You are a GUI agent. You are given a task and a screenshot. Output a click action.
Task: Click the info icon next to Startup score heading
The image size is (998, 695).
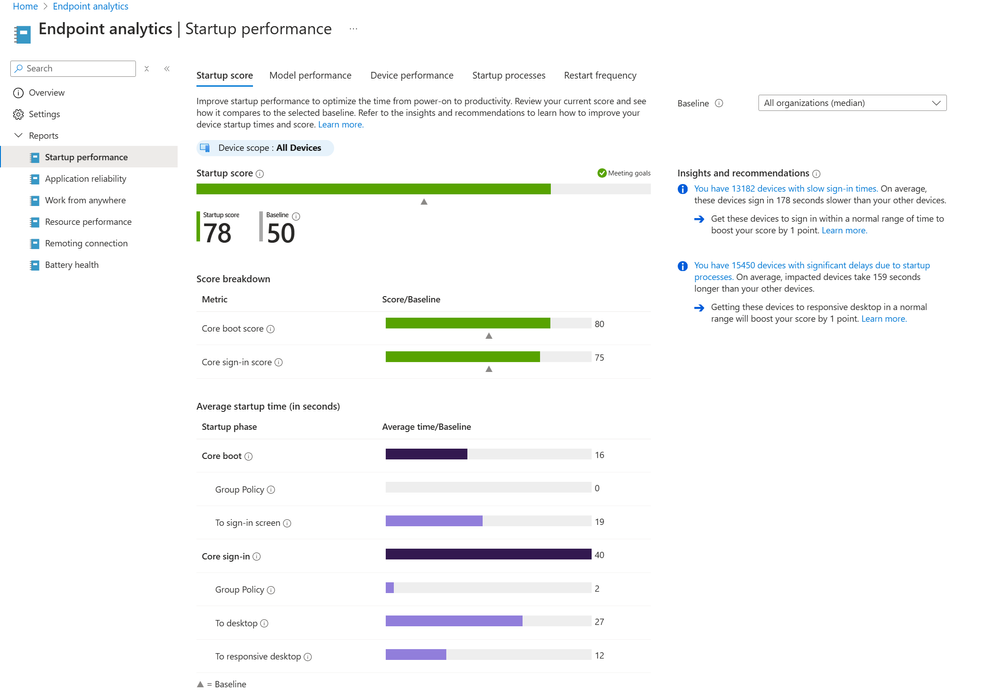pos(260,174)
